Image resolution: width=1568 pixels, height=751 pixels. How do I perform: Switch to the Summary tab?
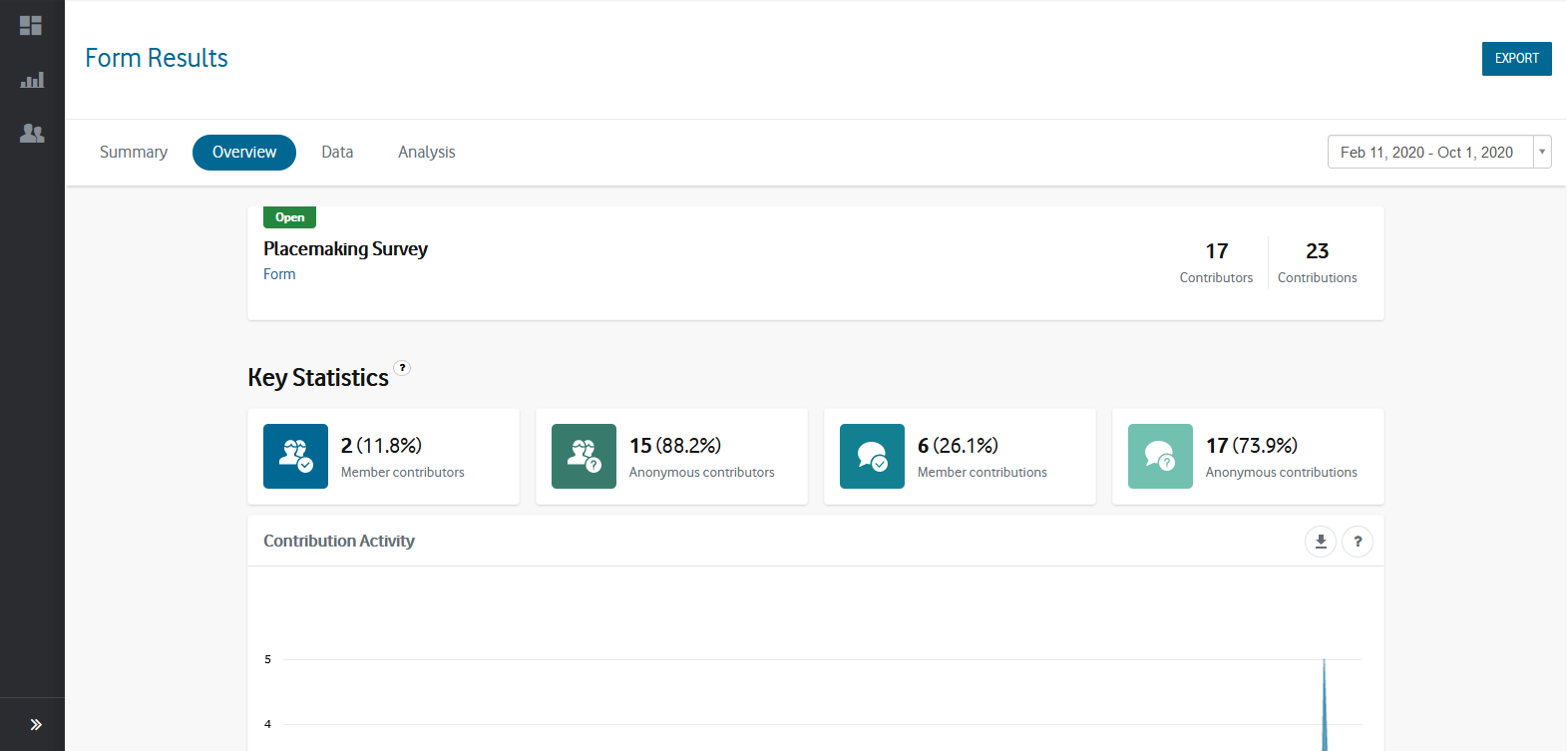134,153
